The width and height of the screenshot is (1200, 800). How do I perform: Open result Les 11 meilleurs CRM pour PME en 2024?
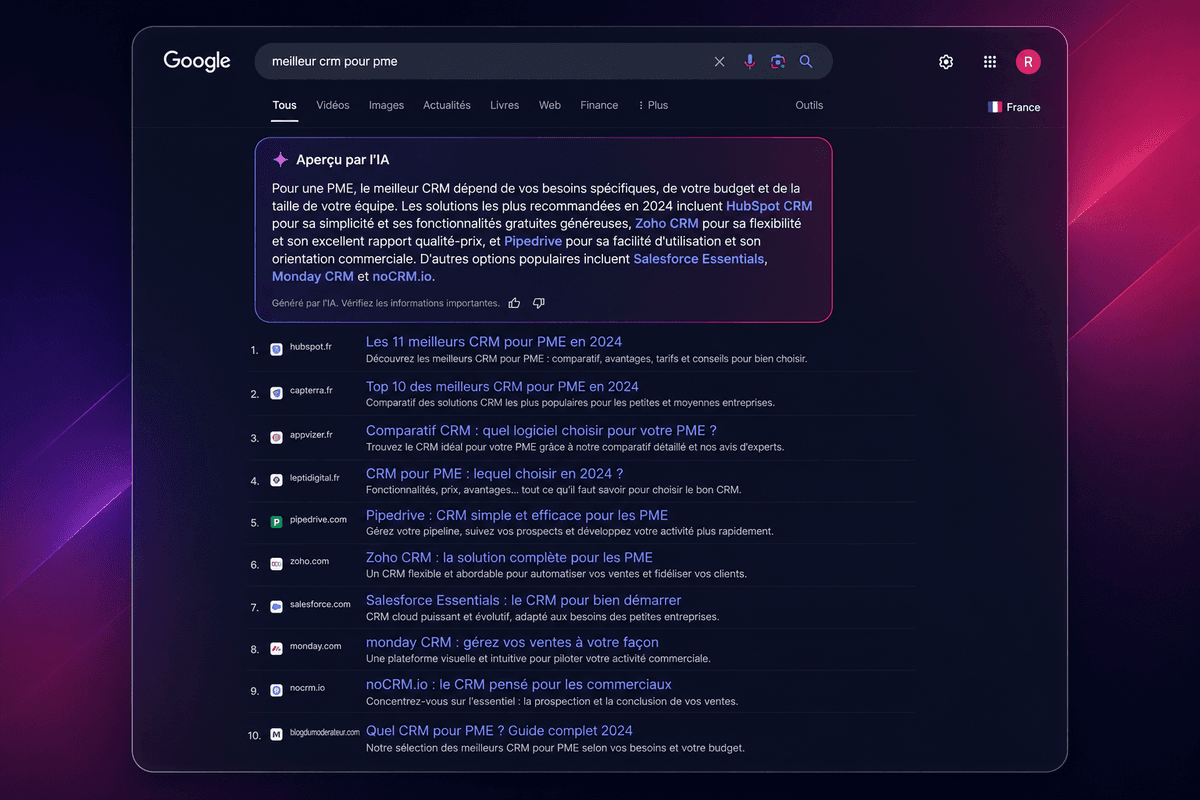pyautogui.click(x=494, y=342)
